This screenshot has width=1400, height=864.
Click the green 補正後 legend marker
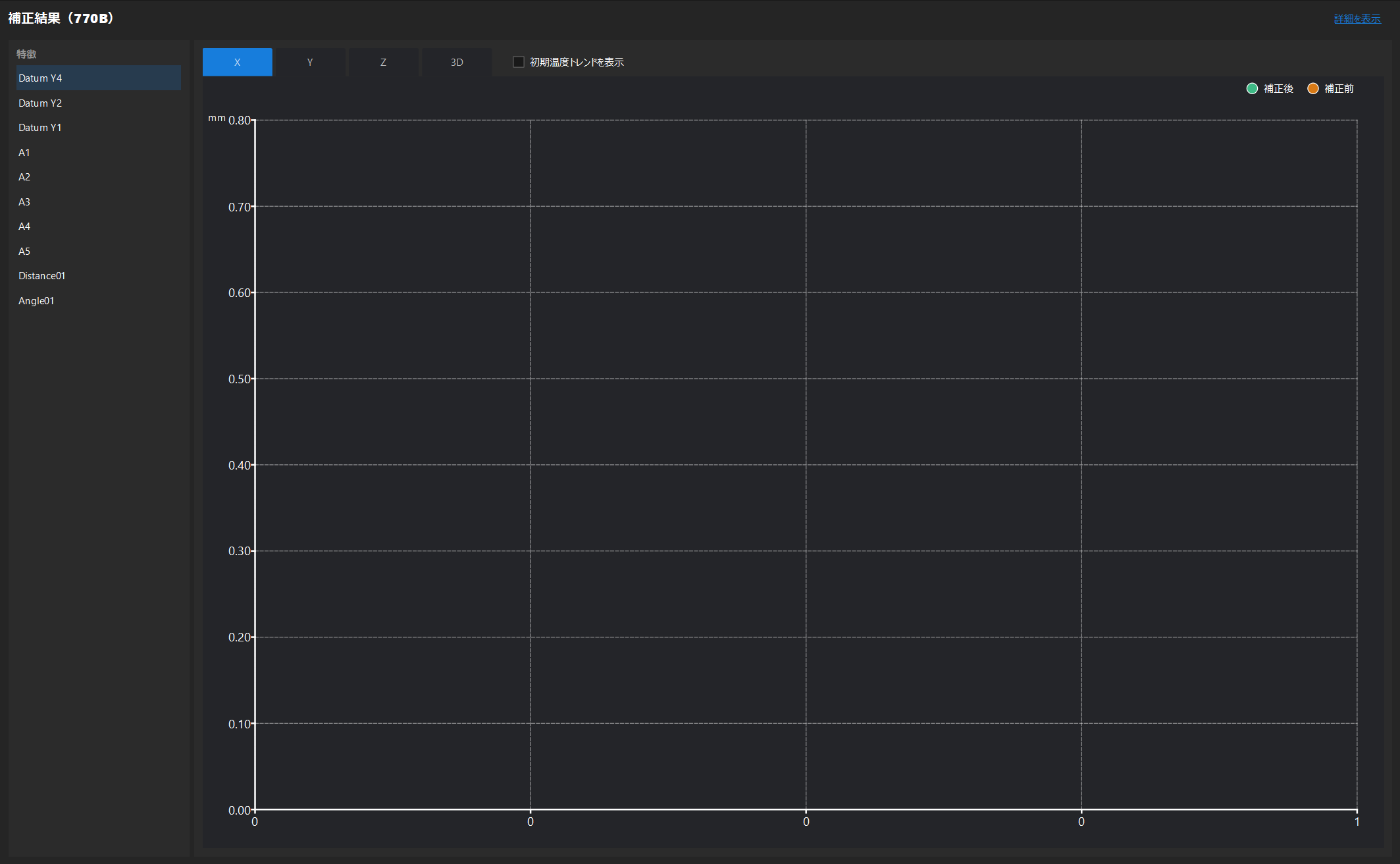coord(1252,88)
